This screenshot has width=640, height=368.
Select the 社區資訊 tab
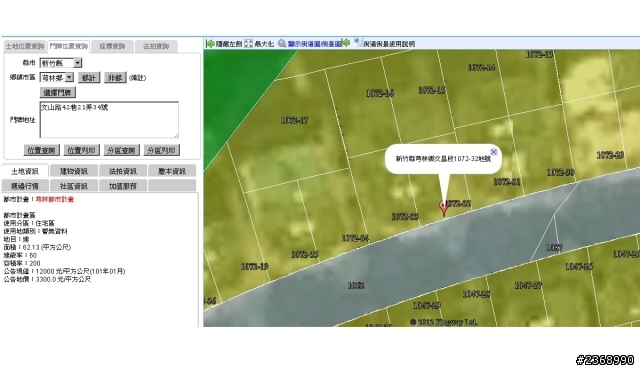[x=73, y=186]
